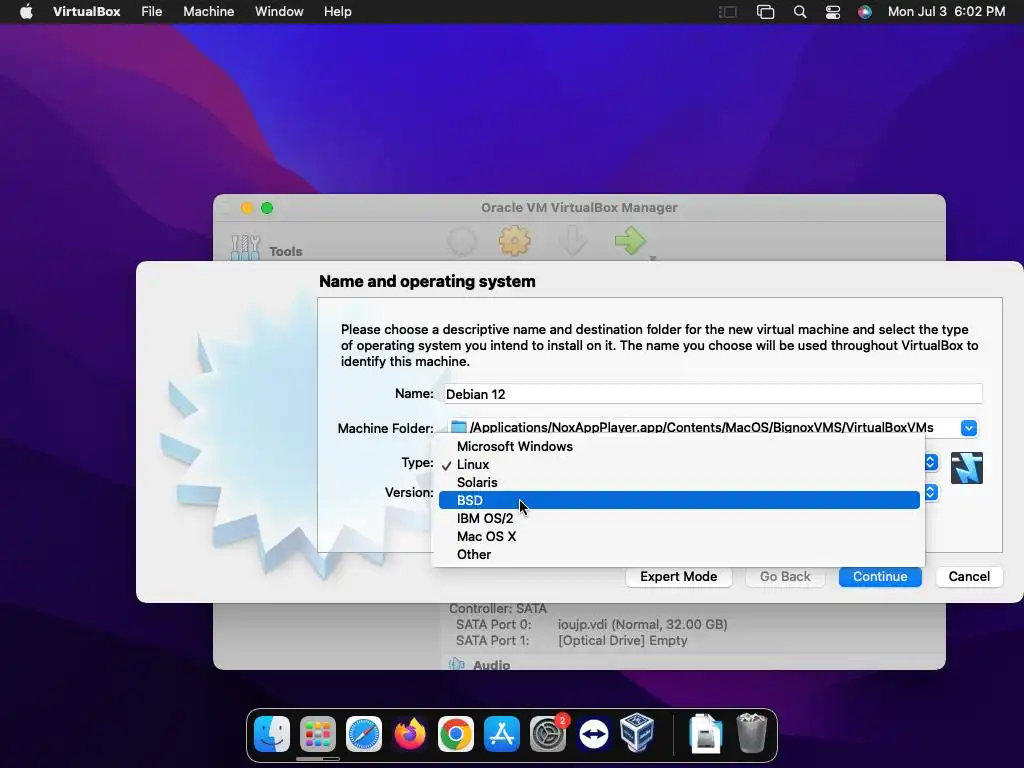Image resolution: width=1024 pixels, height=768 pixels.
Task: Click the ioujp.vdi SATA Port 0 entry
Action: point(643,624)
